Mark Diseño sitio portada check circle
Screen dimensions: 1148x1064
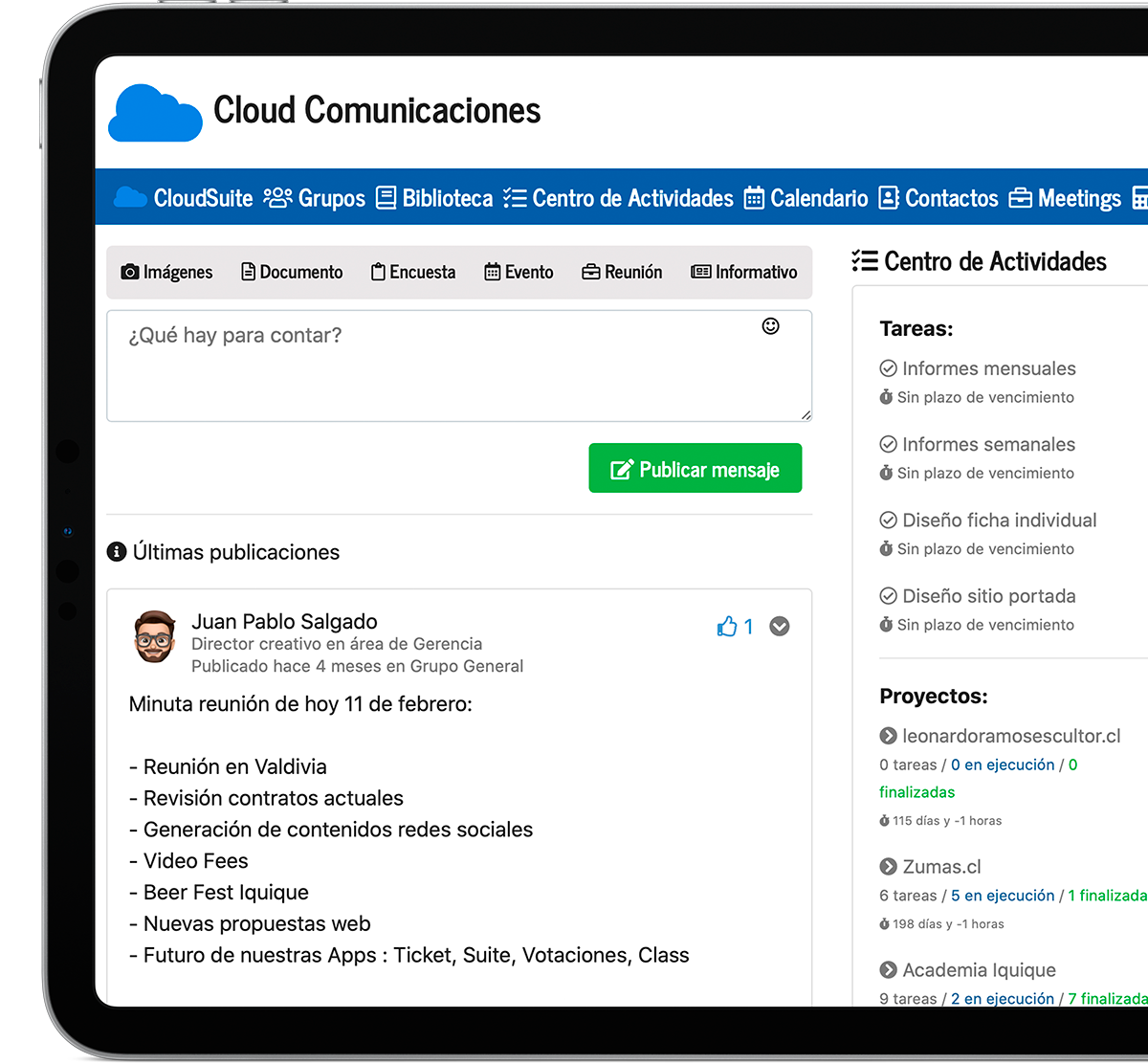[x=888, y=596]
